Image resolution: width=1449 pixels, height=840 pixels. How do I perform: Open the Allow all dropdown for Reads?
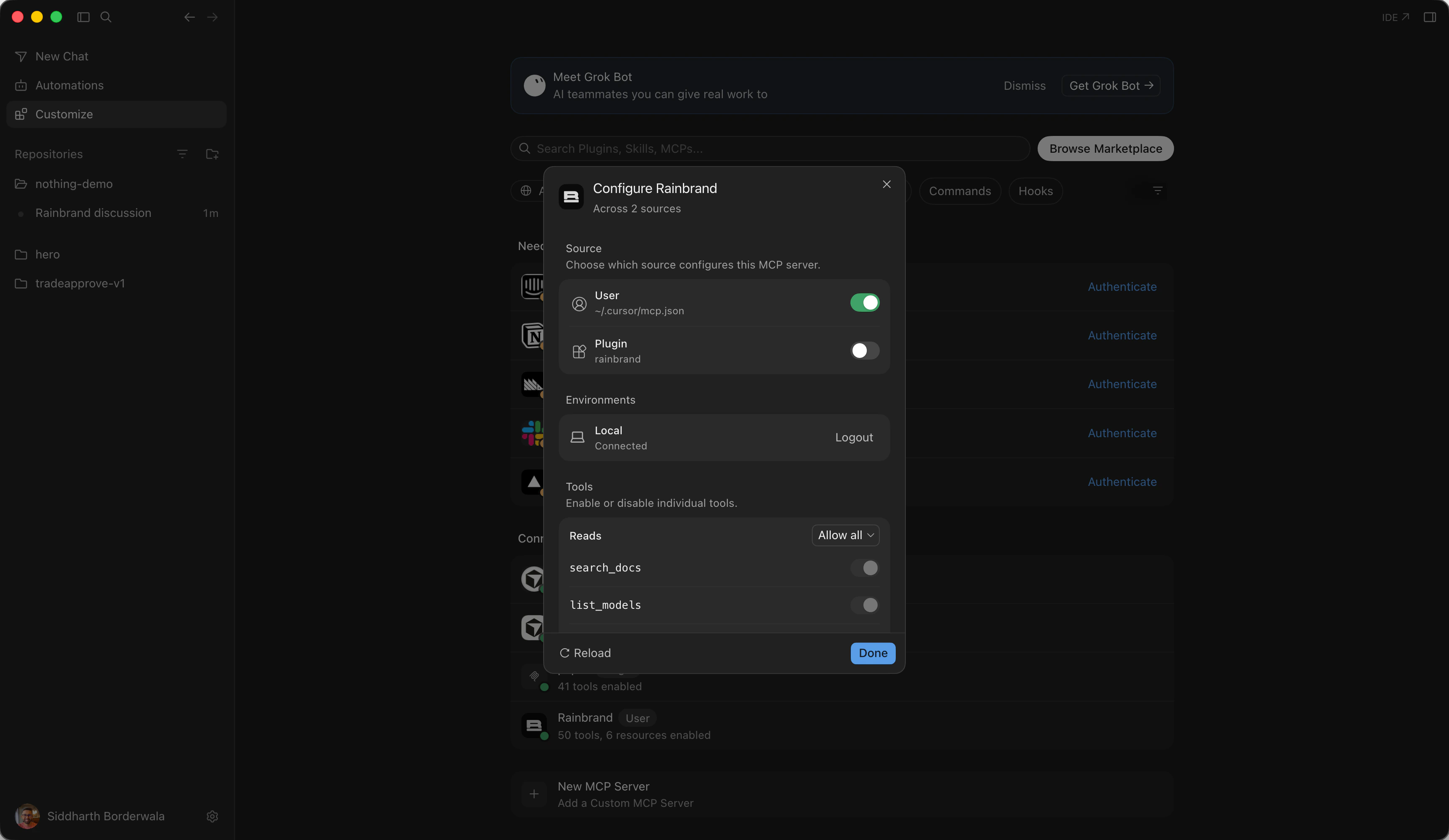click(846, 535)
